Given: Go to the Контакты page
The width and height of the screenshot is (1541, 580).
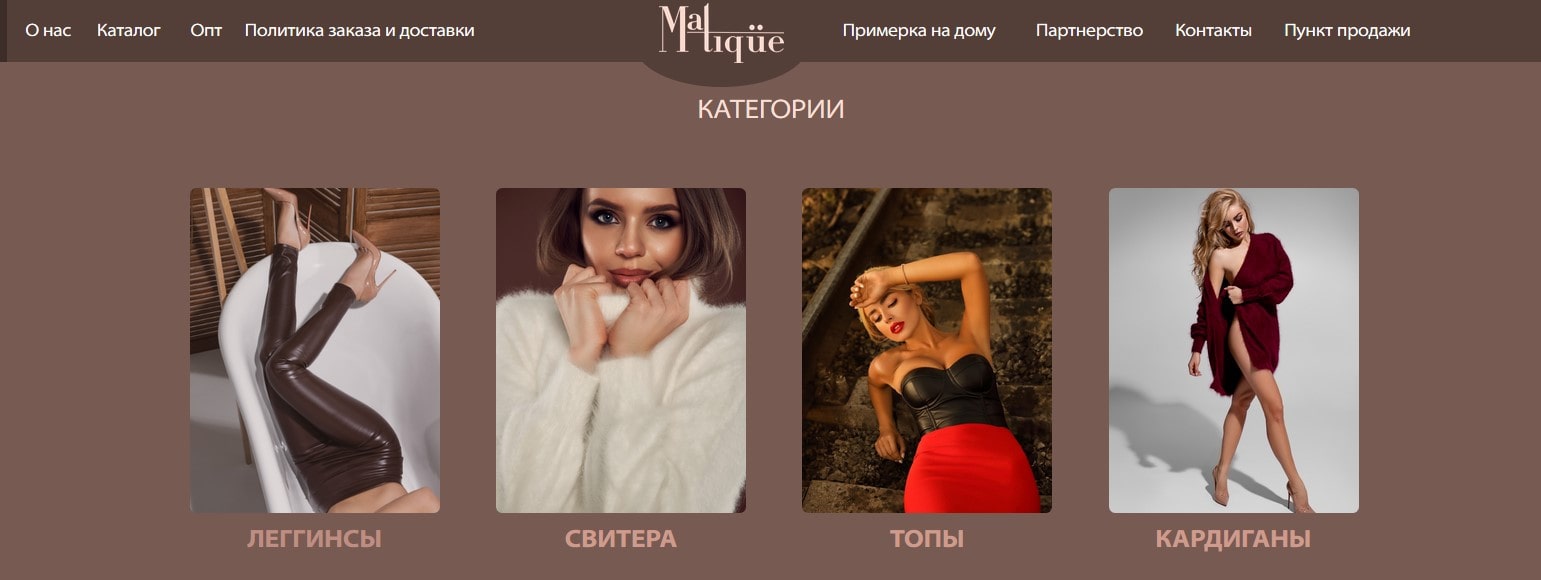Looking at the screenshot, I should (x=1213, y=30).
